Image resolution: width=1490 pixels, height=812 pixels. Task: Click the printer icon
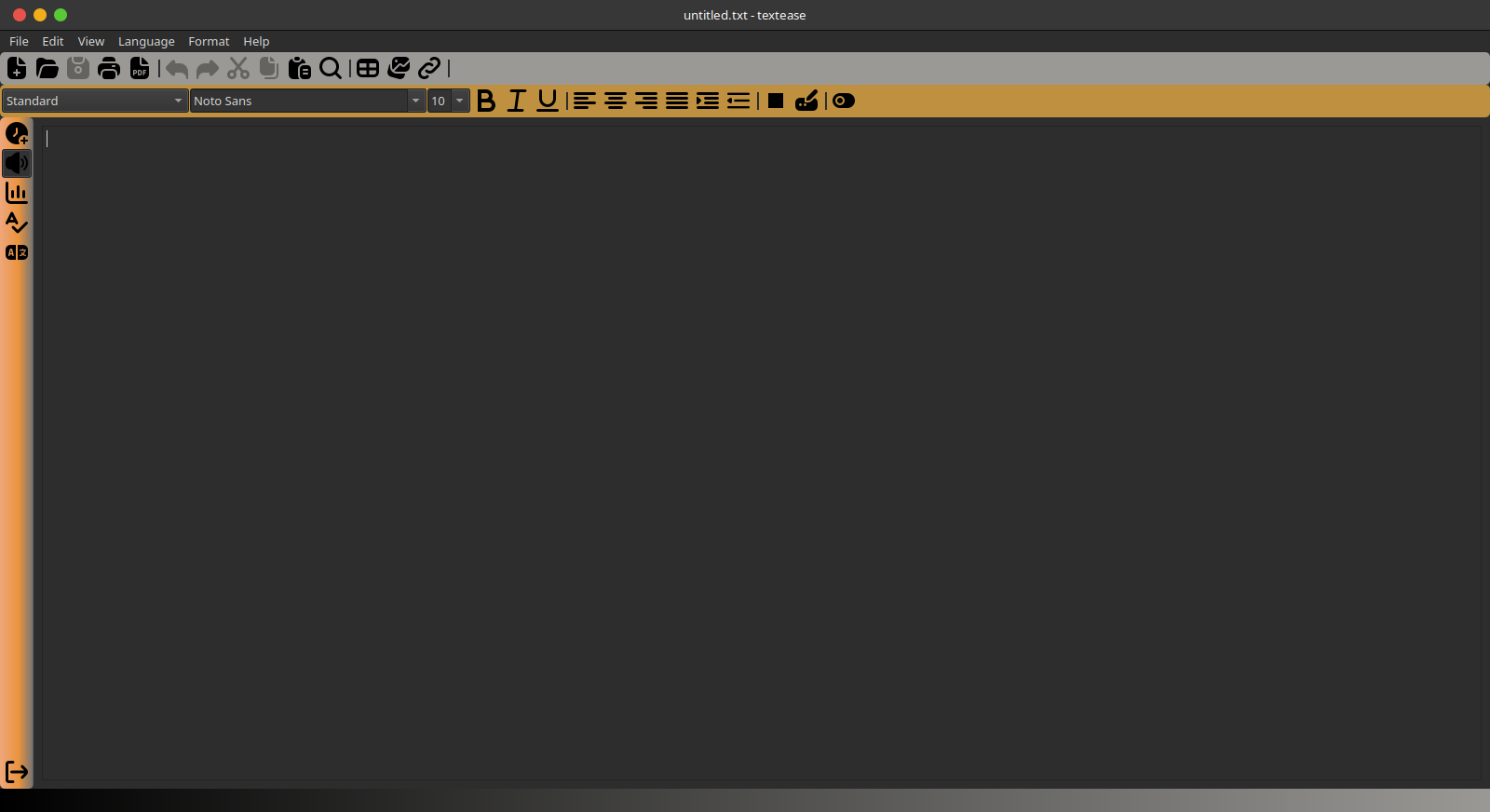(x=109, y=68)
